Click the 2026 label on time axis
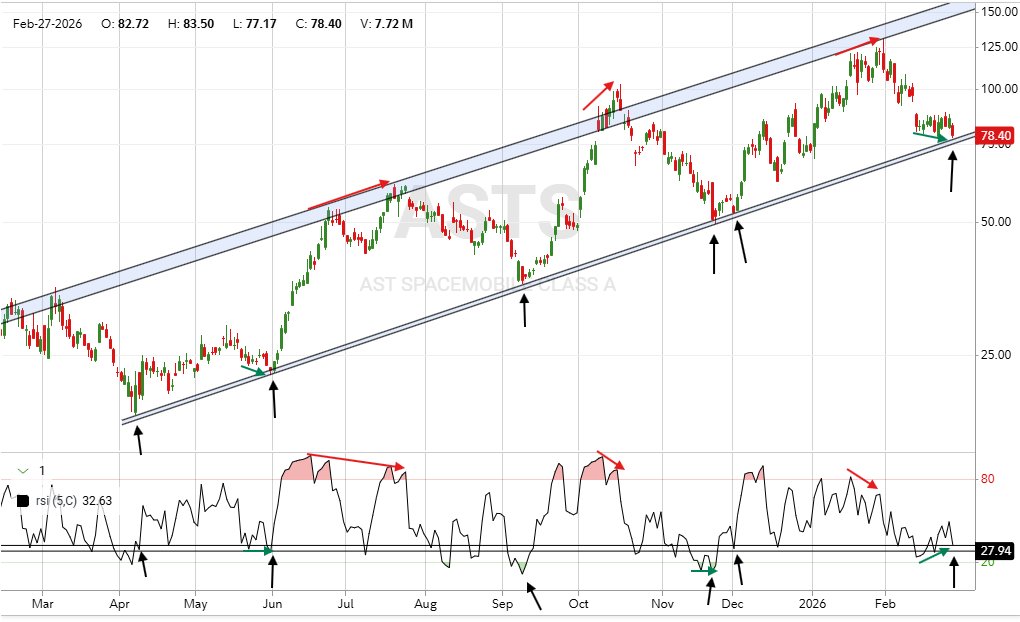The image size is (1020, 622). click(x=812, y=604)
